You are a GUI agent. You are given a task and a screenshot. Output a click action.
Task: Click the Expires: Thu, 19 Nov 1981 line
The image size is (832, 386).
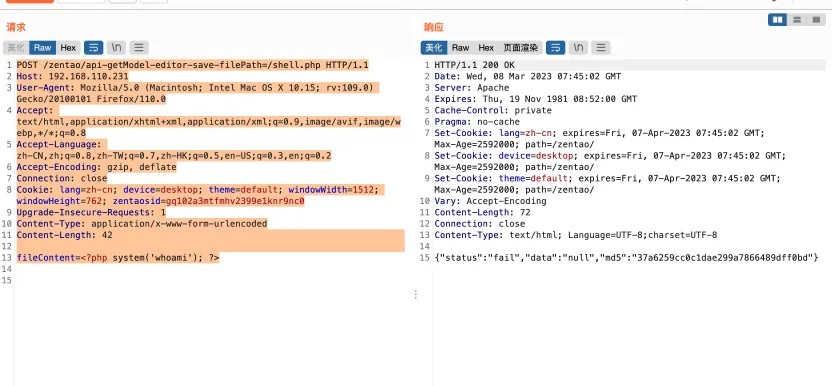(536, 99)
